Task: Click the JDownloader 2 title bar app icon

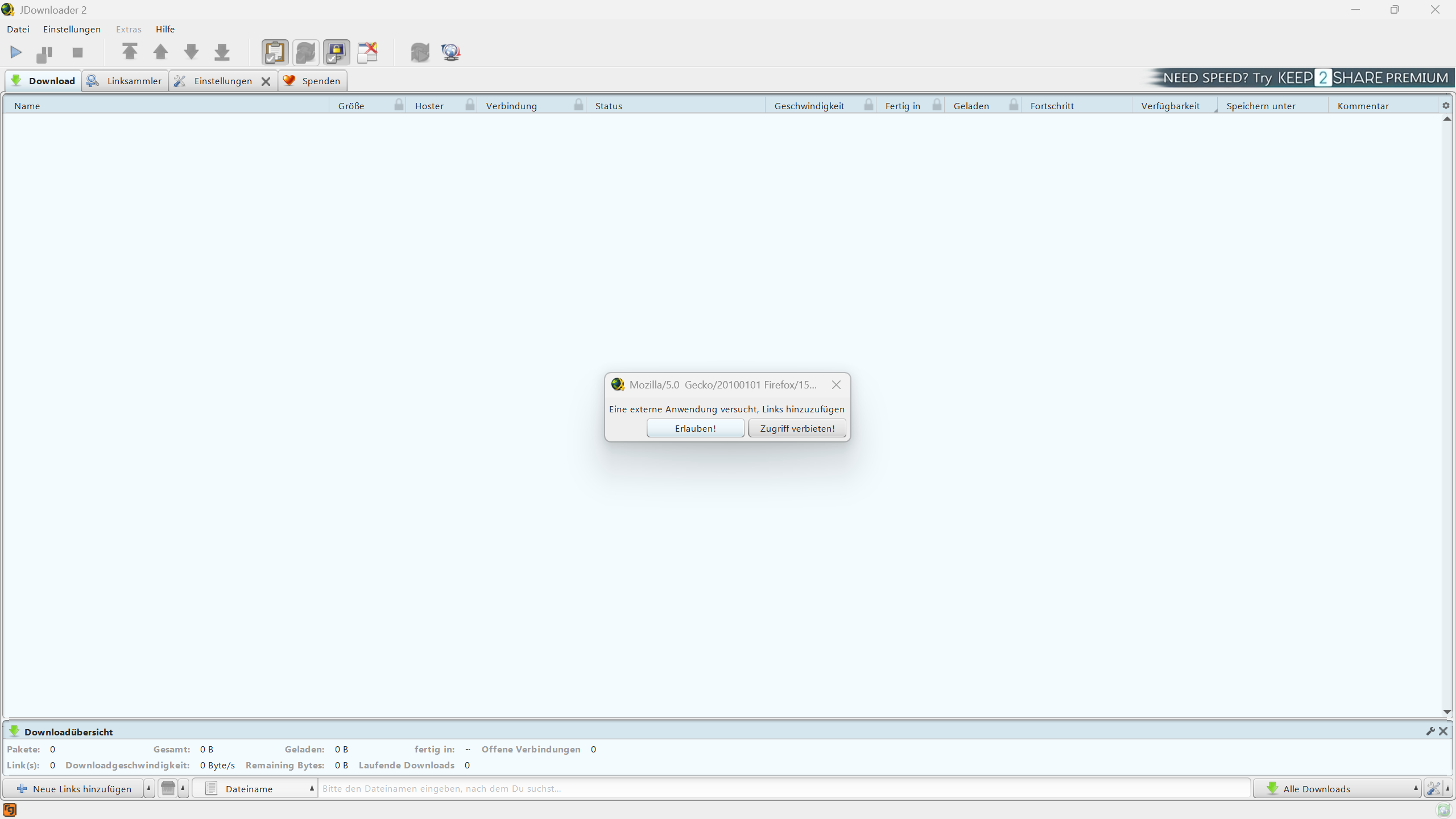Action: point(8,10)
